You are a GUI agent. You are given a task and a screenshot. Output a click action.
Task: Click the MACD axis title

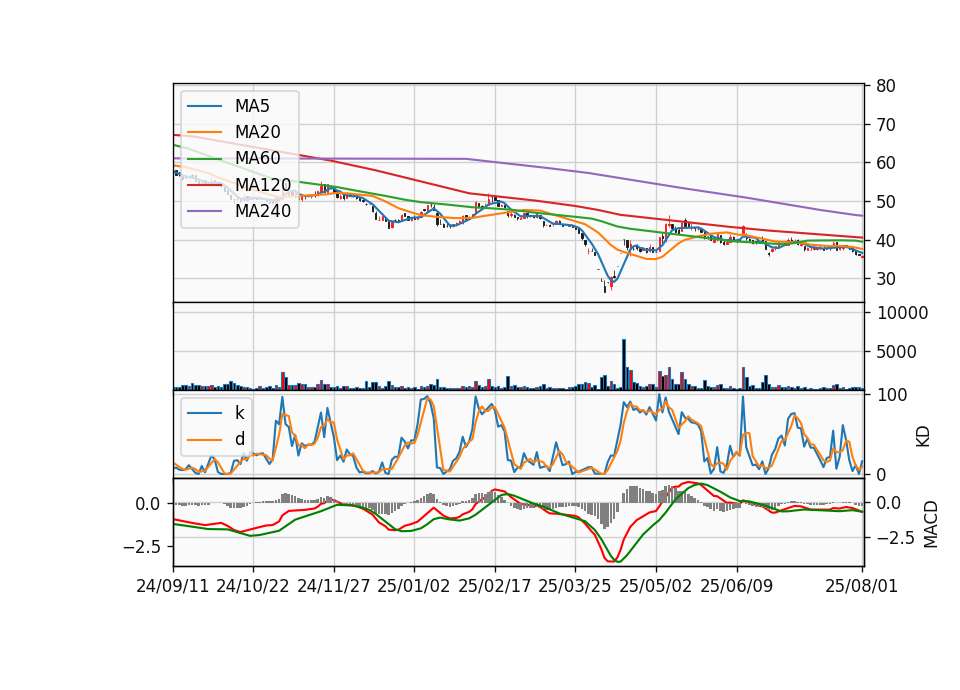coord(931,524)
